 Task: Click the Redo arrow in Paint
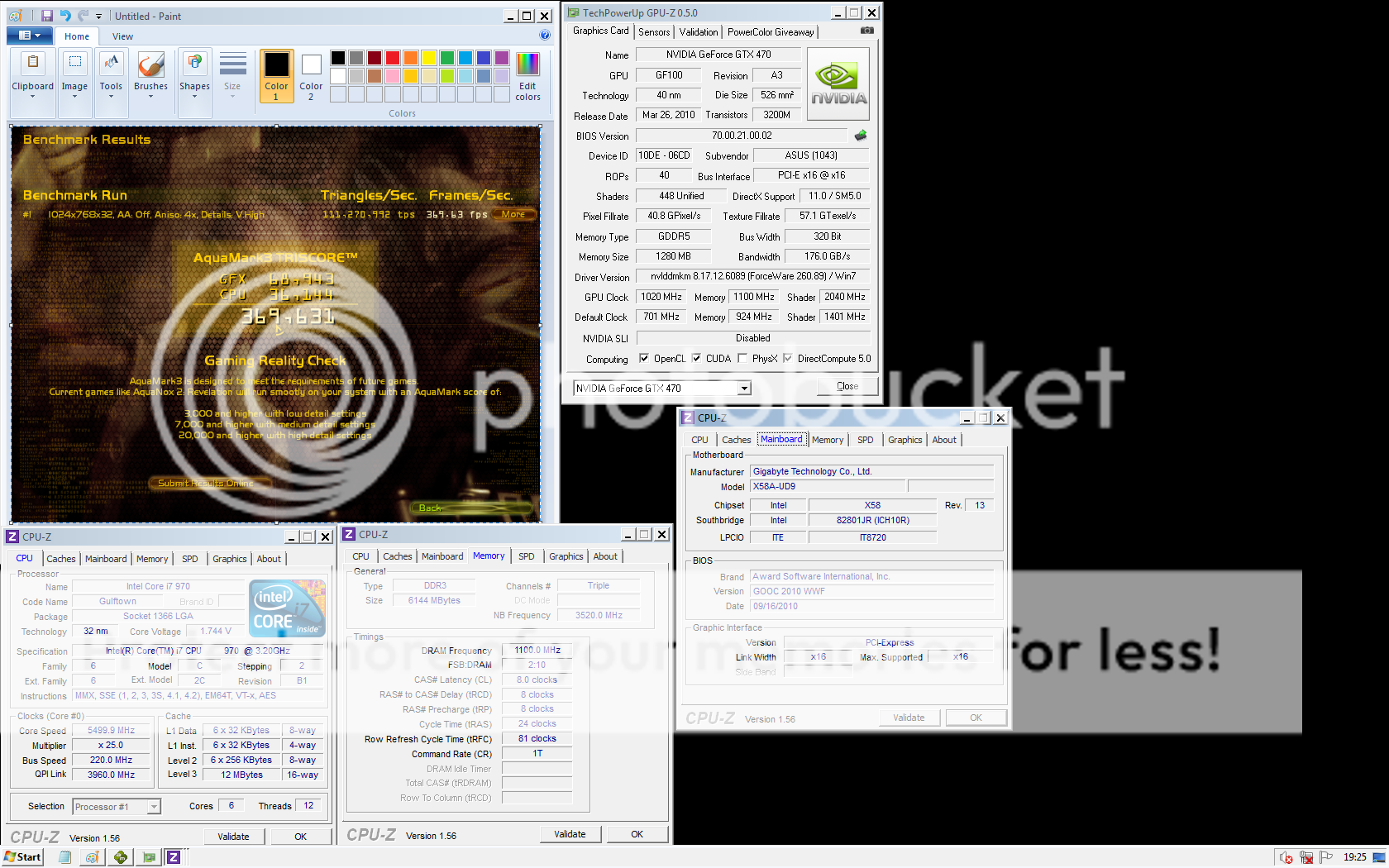[83, 16]
